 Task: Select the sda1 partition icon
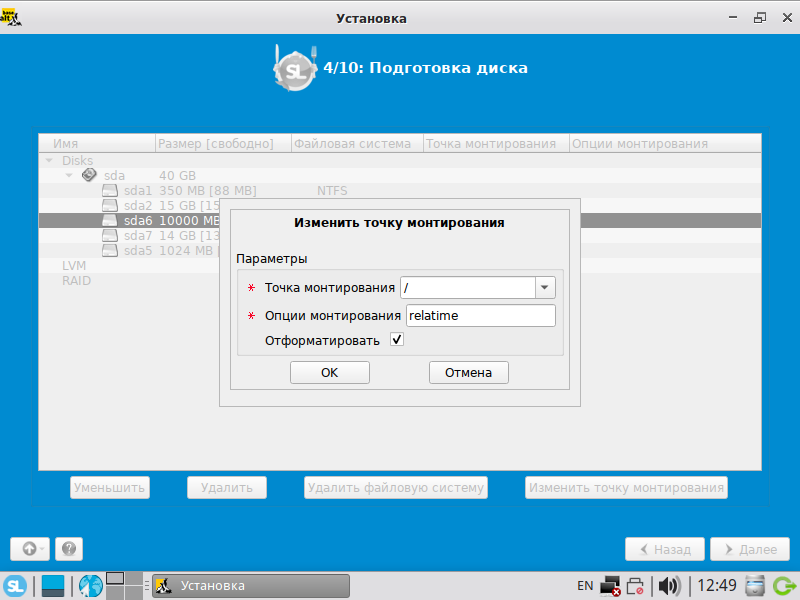(x=110, y=191)
